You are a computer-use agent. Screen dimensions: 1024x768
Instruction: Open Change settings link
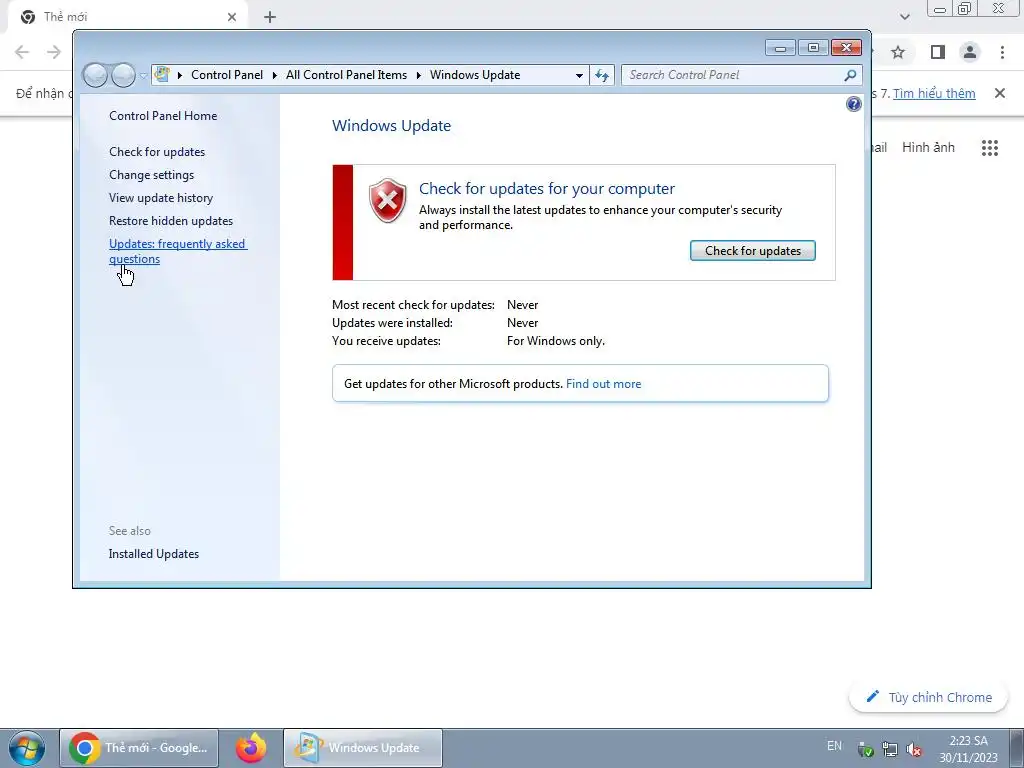(152, 175)
